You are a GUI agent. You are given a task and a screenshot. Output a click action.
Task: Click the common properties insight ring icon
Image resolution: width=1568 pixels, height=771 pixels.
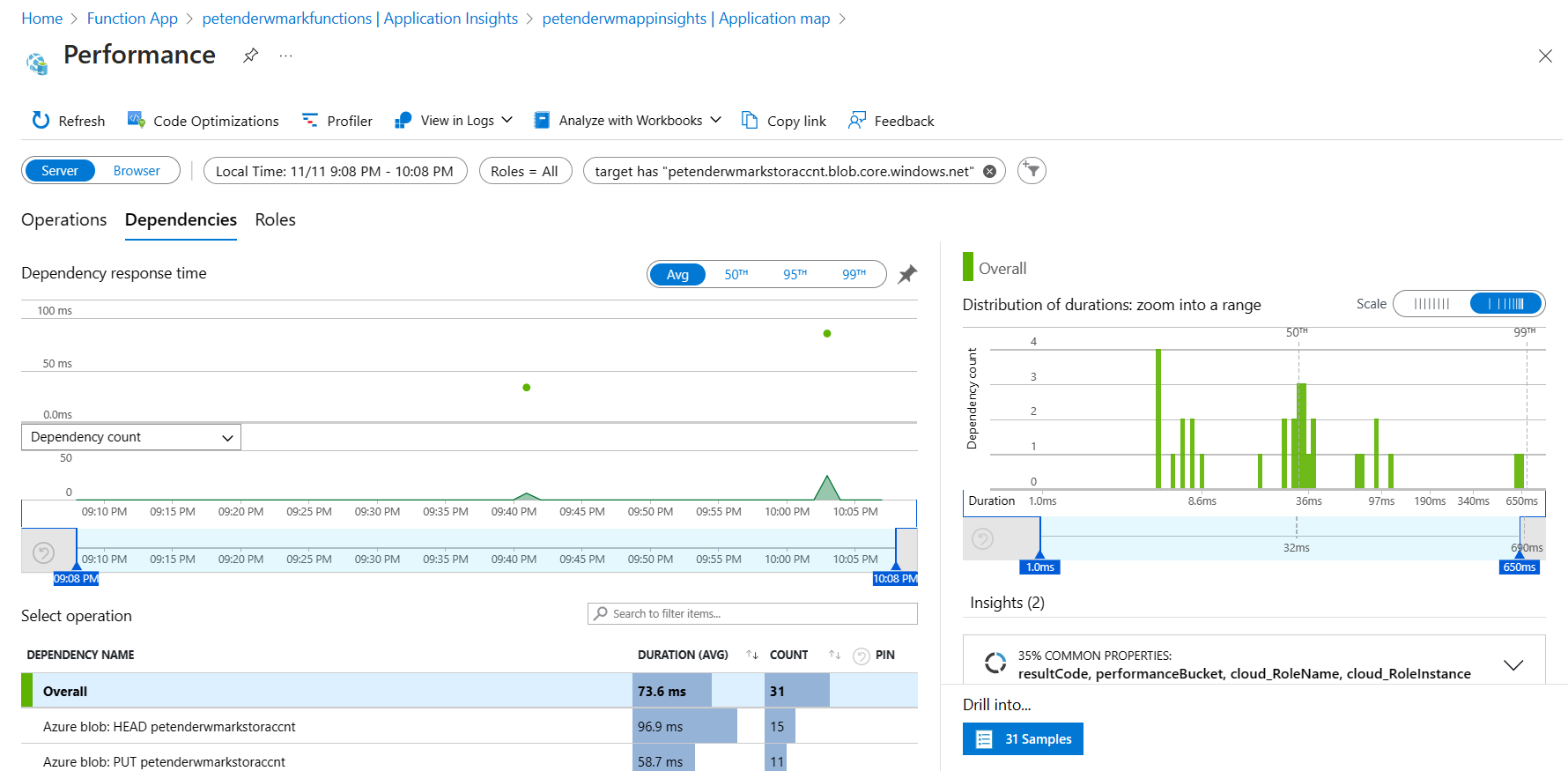pyautogui.click(x=995, y=663)
